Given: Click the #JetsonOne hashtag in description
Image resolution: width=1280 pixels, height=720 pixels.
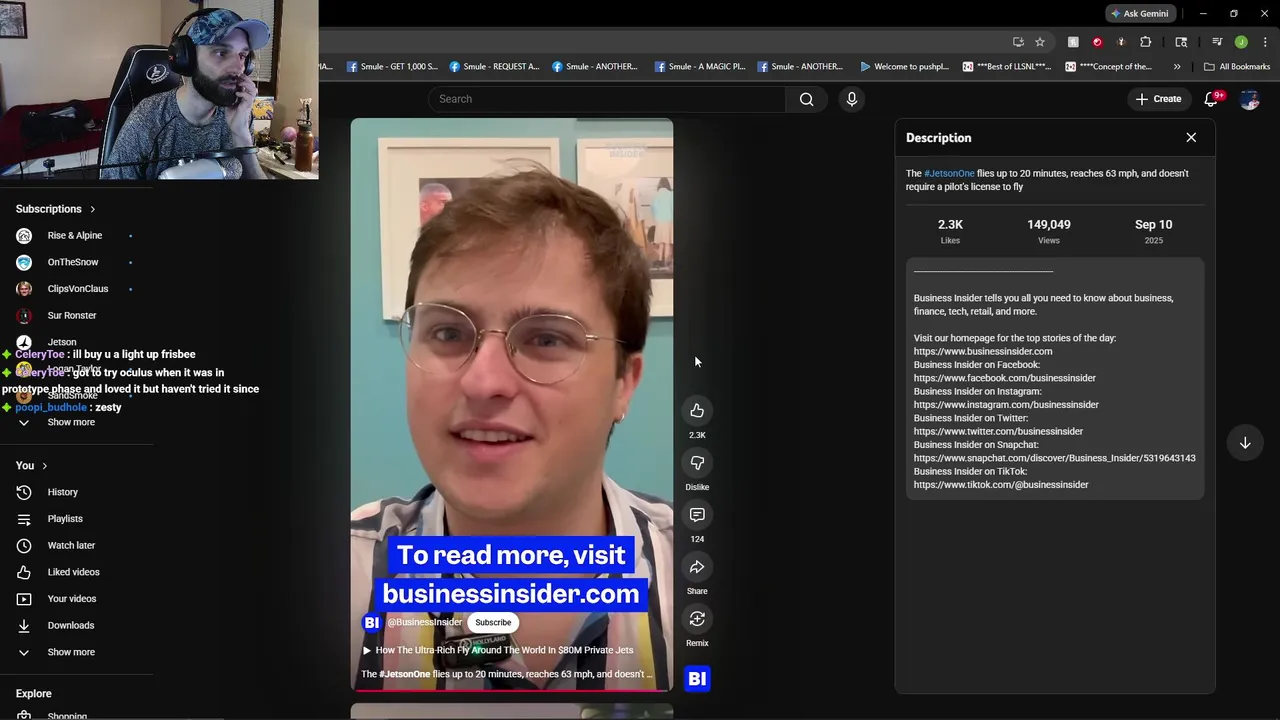Looking at the screenshot, I should [x=949, y=174].
